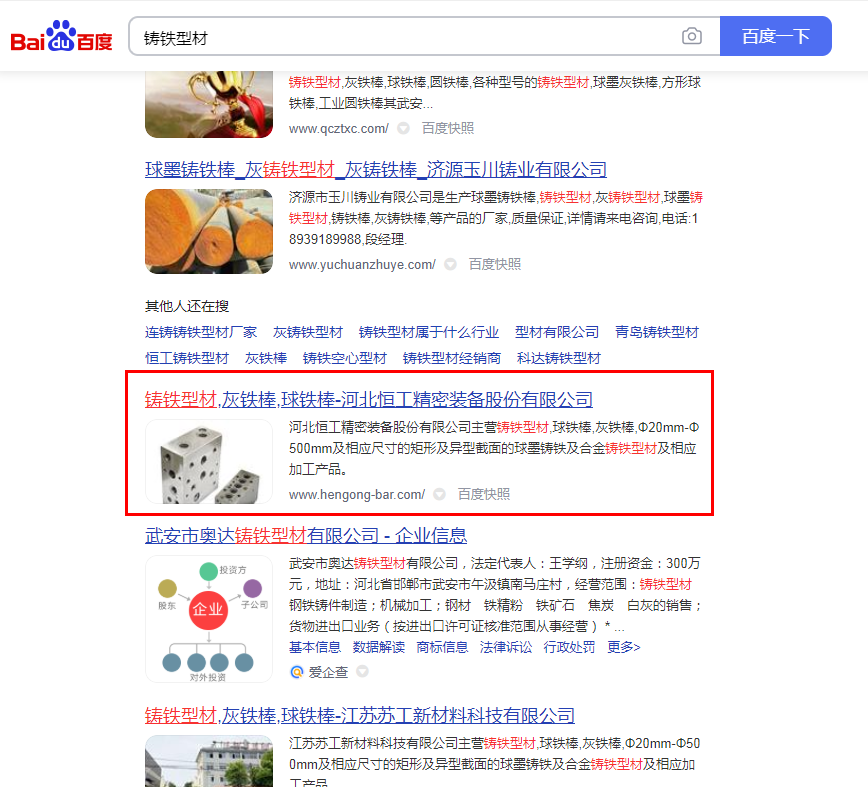Expand dropdown arrow beside www.hengong-bar.com
Viewport: 868px width, 787px height.
click(440, 494)
